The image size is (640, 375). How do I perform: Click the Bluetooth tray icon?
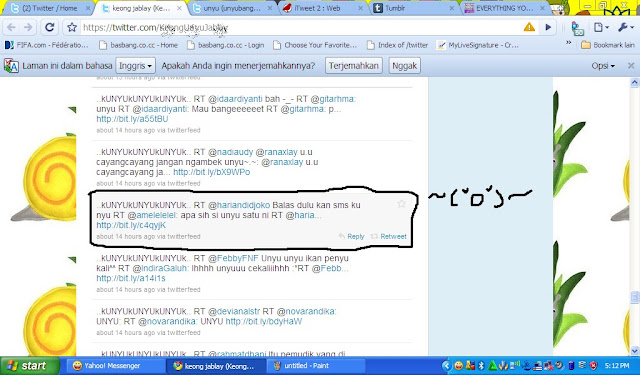click(481, 366)
